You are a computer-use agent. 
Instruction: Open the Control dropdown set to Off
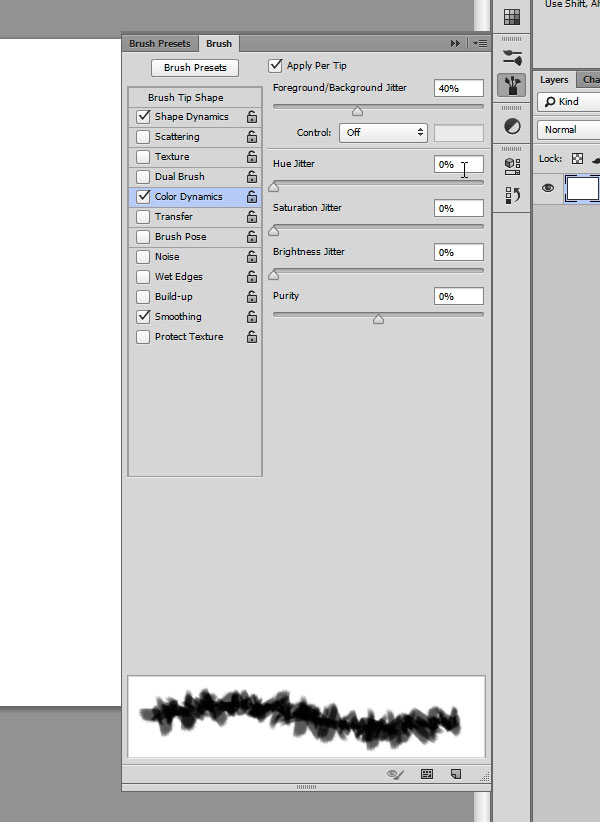click(383, 132)
